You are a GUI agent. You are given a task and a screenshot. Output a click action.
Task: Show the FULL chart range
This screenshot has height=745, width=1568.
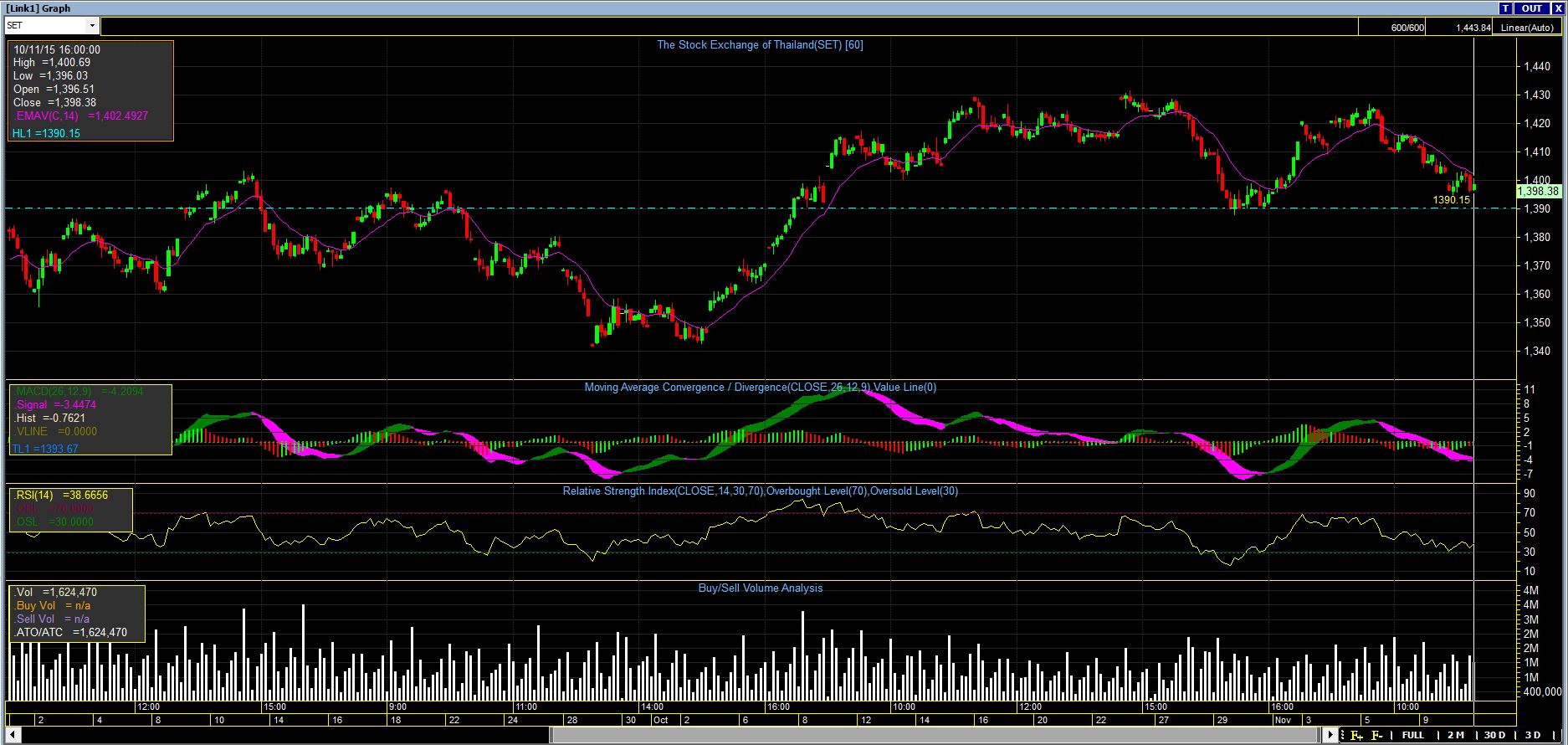pyautogui.click(x=1412, y=736)
